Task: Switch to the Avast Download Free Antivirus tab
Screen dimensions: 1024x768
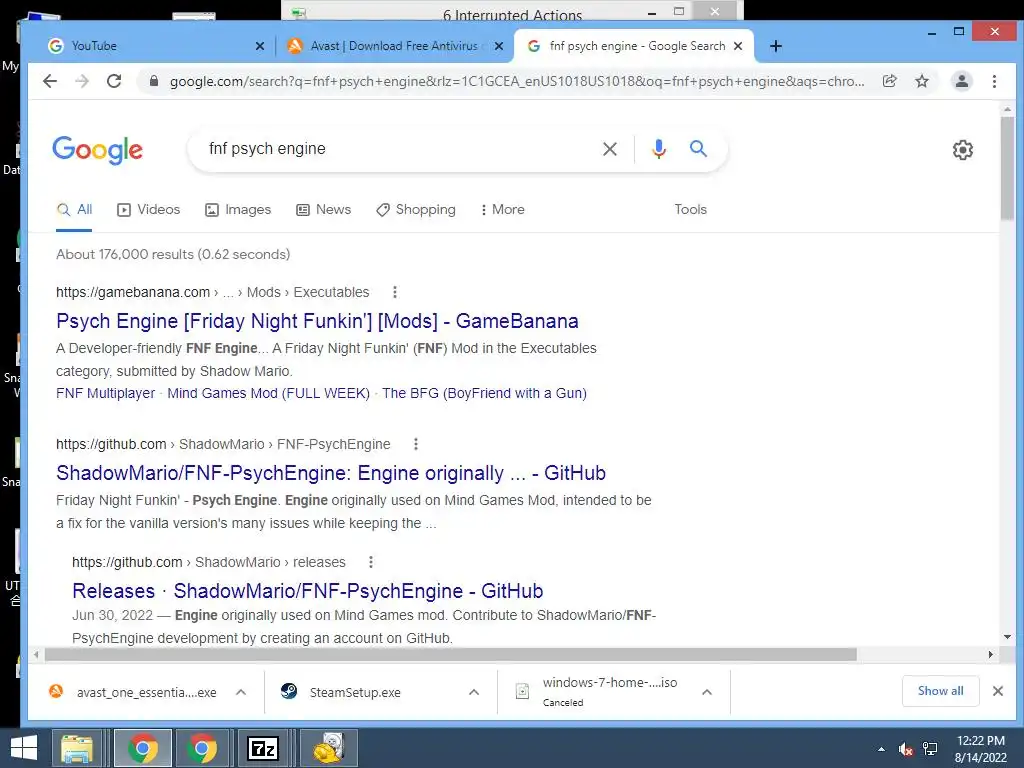Action: point(394,46)
